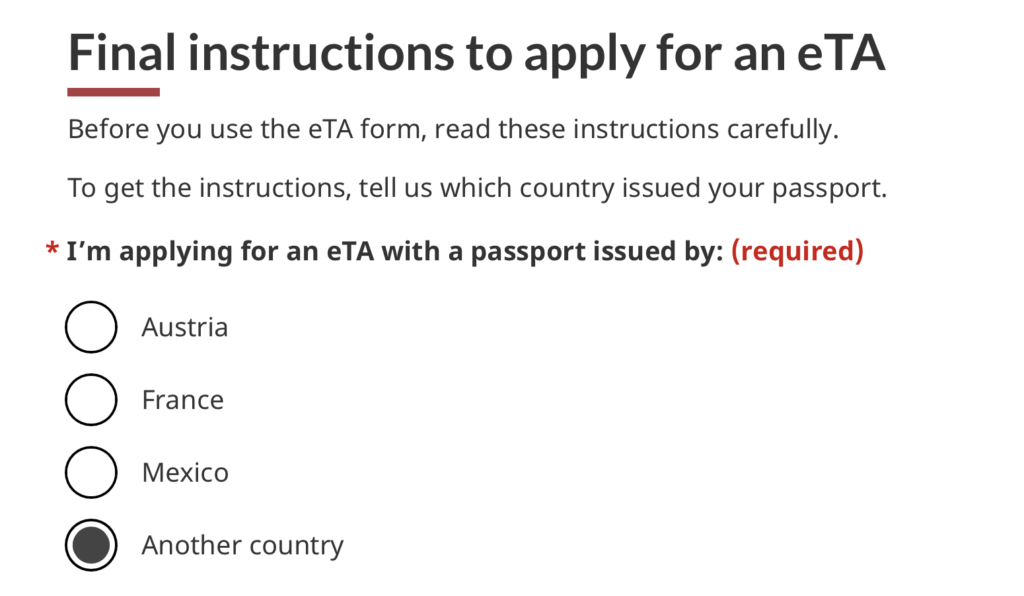Click the red underline beneath the heading
This screenshot has height=596, width=1024.
coord(113,92)
